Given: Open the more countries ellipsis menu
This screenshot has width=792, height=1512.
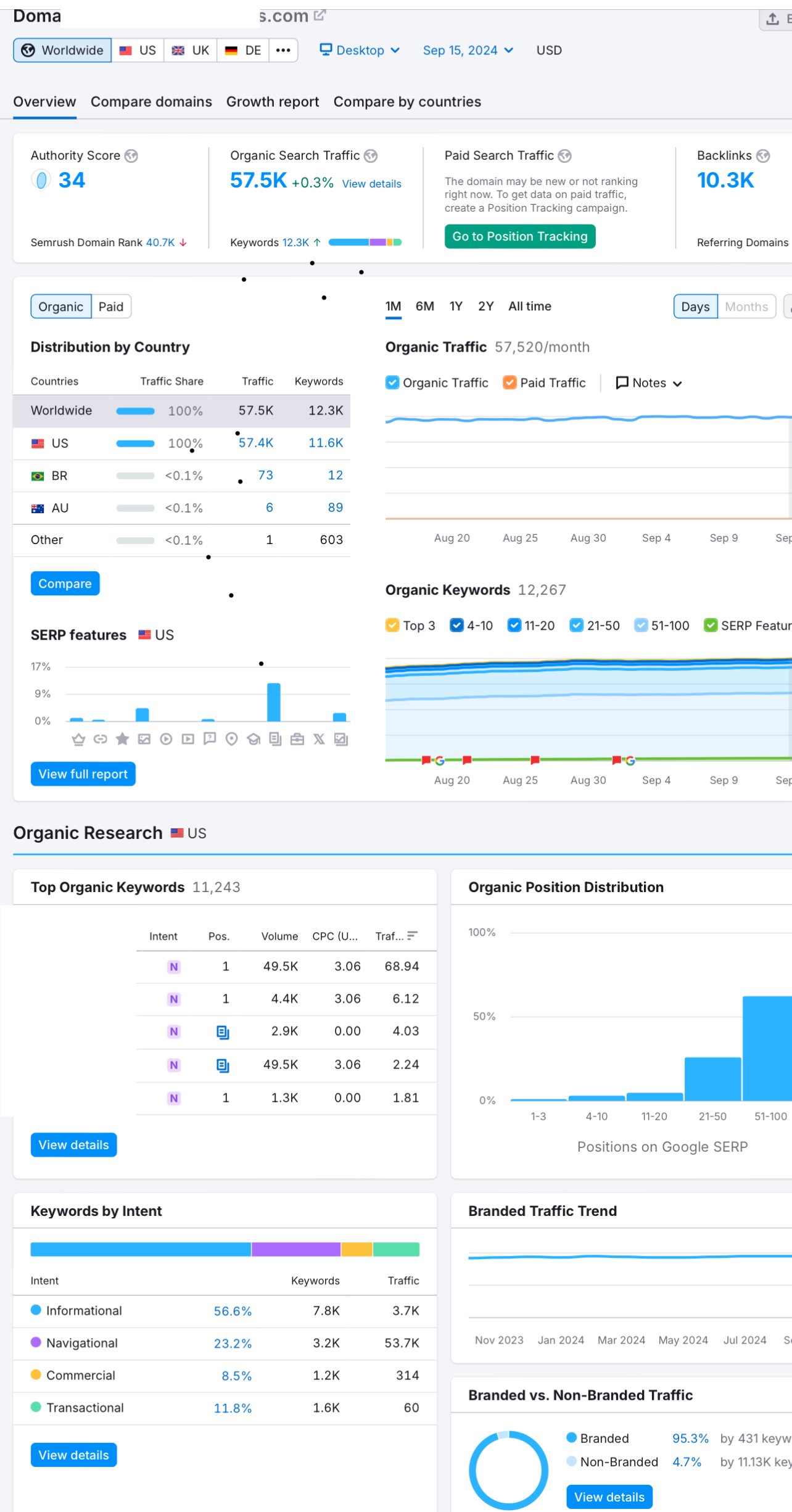Looking at the screenshot, I should pos(283,50).
